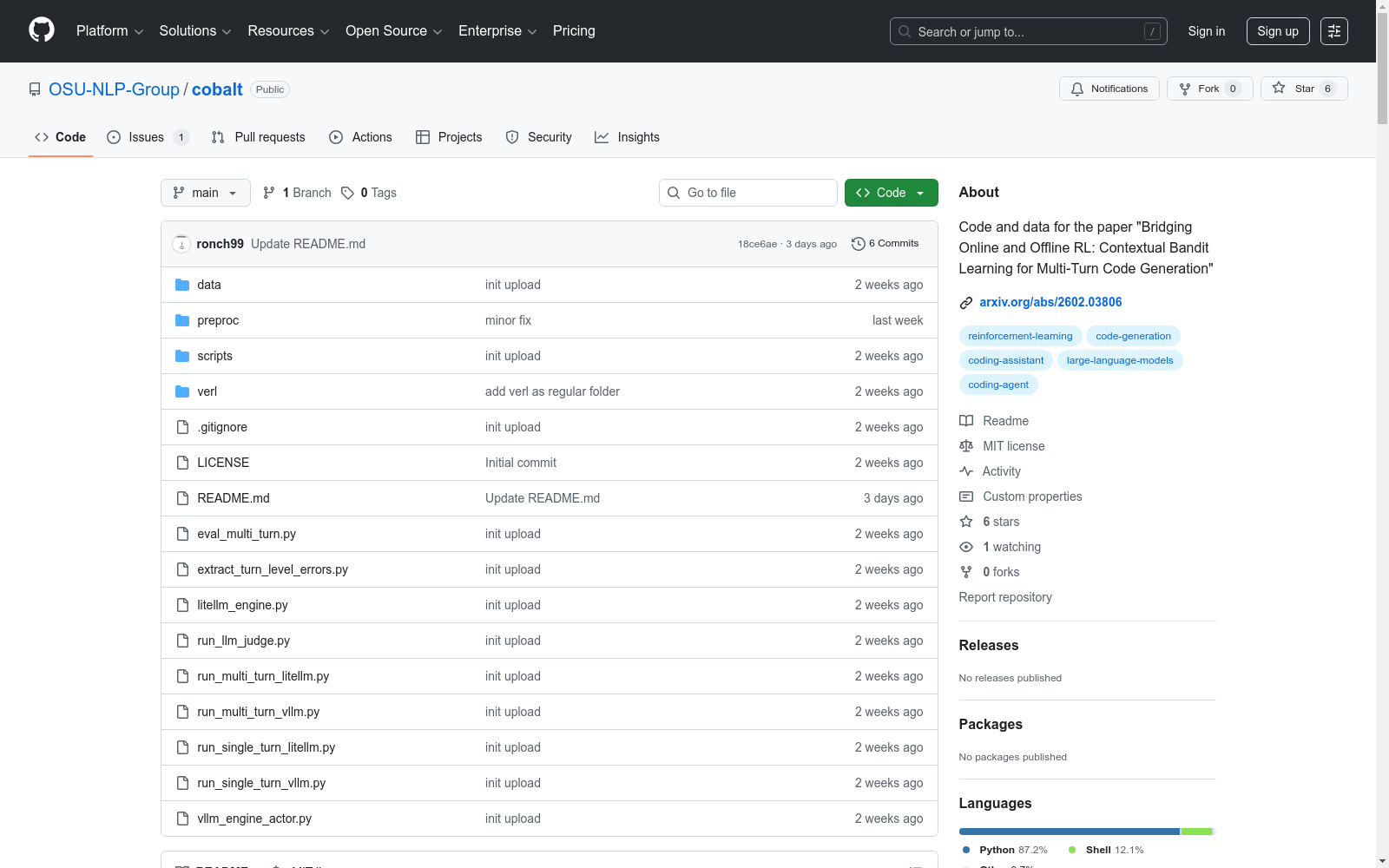This screenshot has width=1389, height=868.
Task: Click the Go to file input
Action: 748,193
